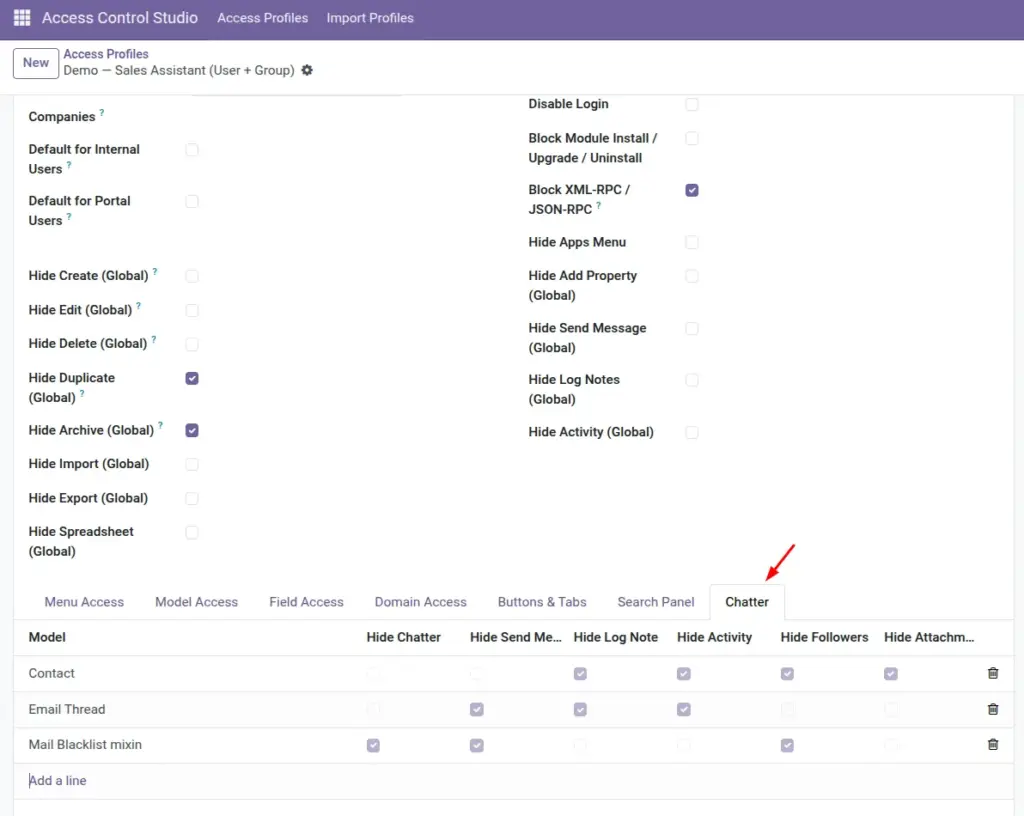Open Access Control Studio app title

pyautogui.click(x=120, y=18)
